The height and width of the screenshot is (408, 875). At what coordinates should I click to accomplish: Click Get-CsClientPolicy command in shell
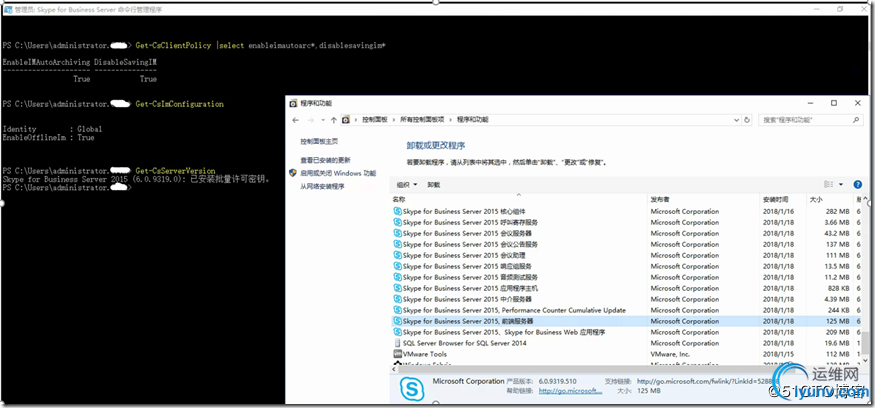(173, 45)
